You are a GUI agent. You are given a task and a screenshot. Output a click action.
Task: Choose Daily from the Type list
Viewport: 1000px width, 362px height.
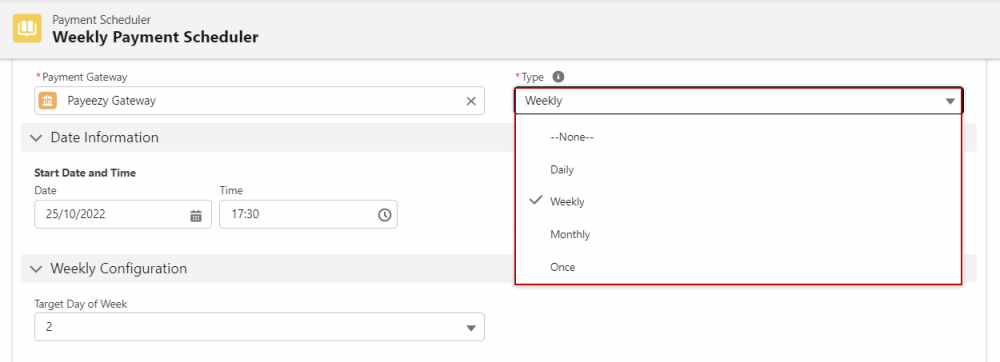(x=739, y=170)
